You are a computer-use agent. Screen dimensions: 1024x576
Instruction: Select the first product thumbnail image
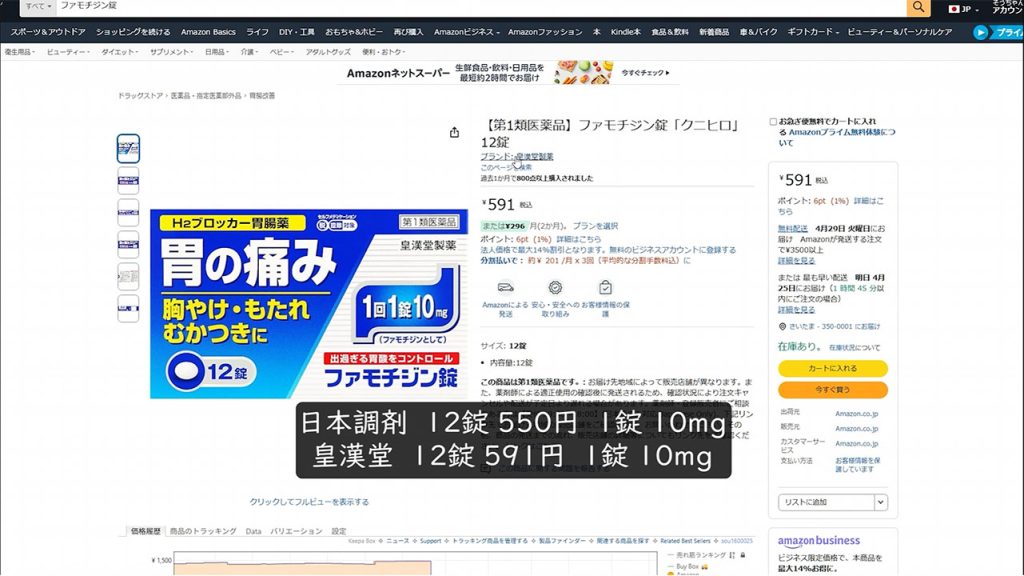(x=128, y=149)
